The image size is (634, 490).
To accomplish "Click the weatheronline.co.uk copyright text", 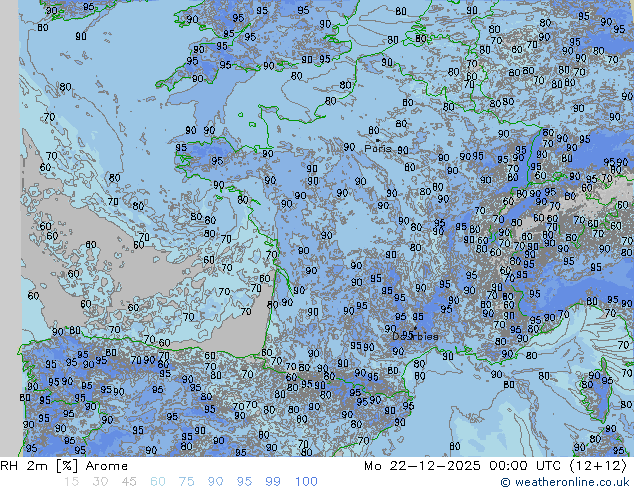I will click(x=565, y=482).
